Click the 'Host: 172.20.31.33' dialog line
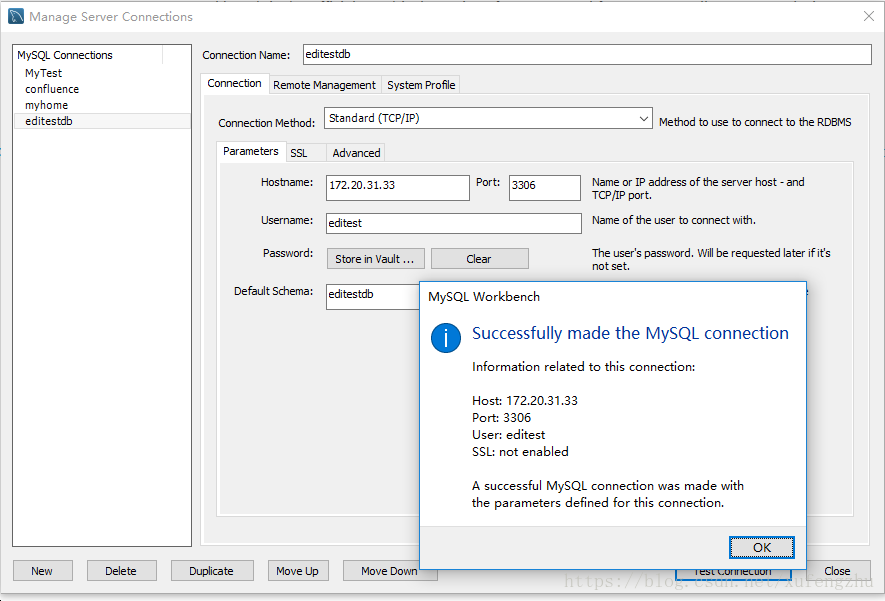This screenshot has width=885, height=601. pos(525,401)
